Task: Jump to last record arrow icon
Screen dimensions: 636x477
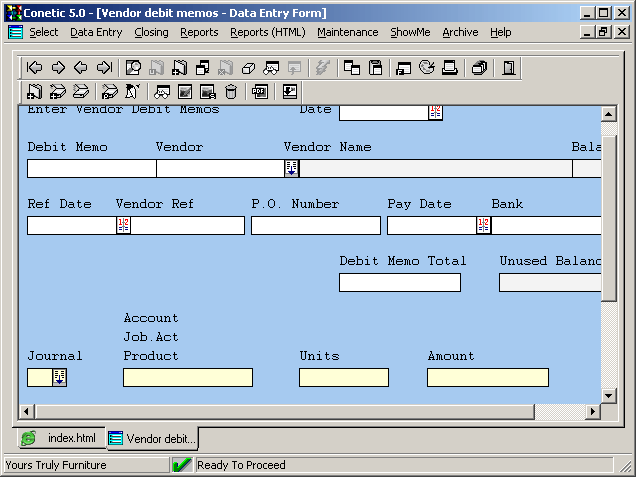Action: 104,68
